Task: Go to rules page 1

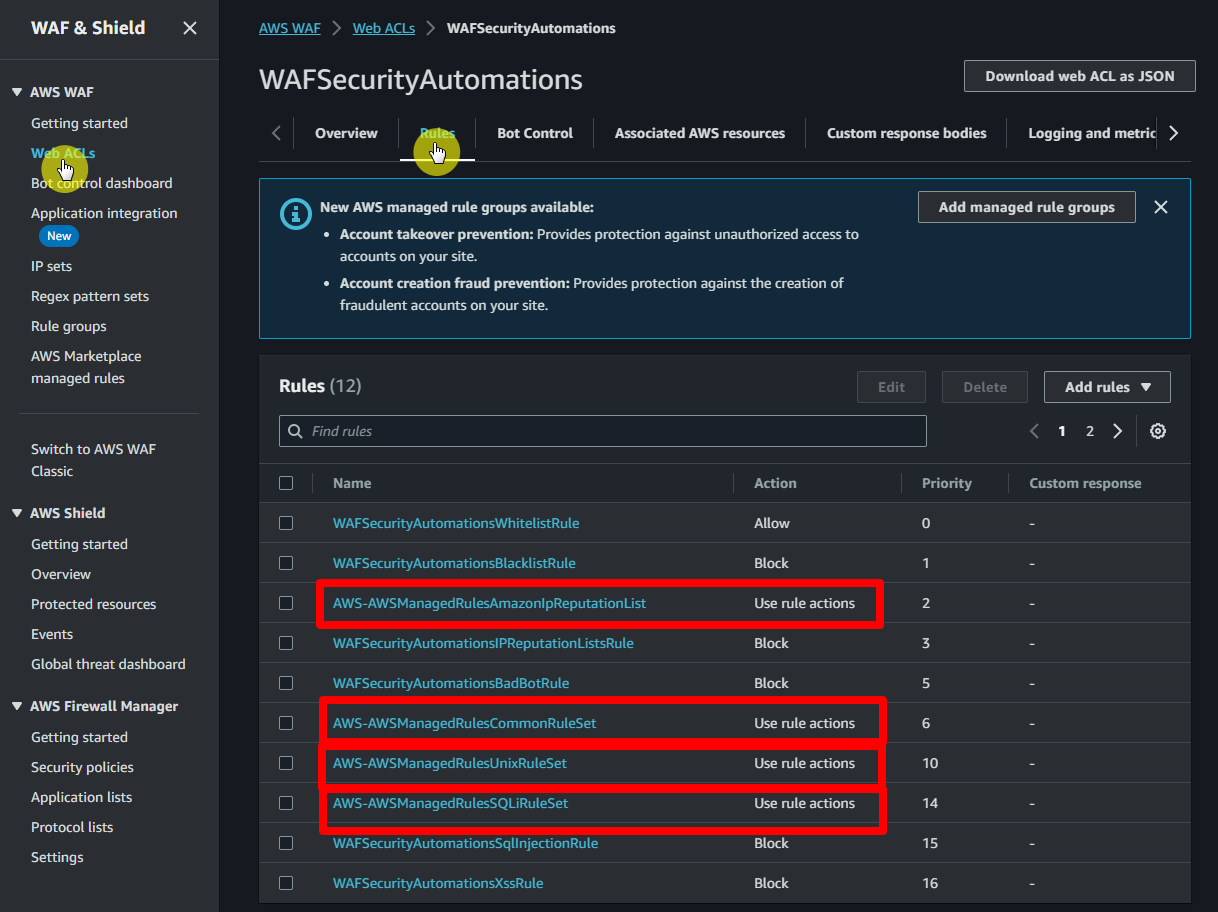Action: point(1062,431)
